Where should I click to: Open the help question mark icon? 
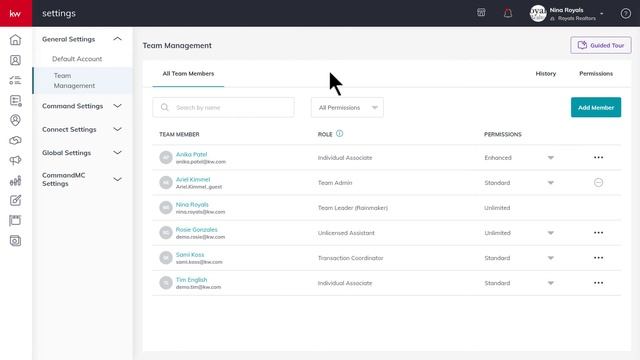coord(625,13)
